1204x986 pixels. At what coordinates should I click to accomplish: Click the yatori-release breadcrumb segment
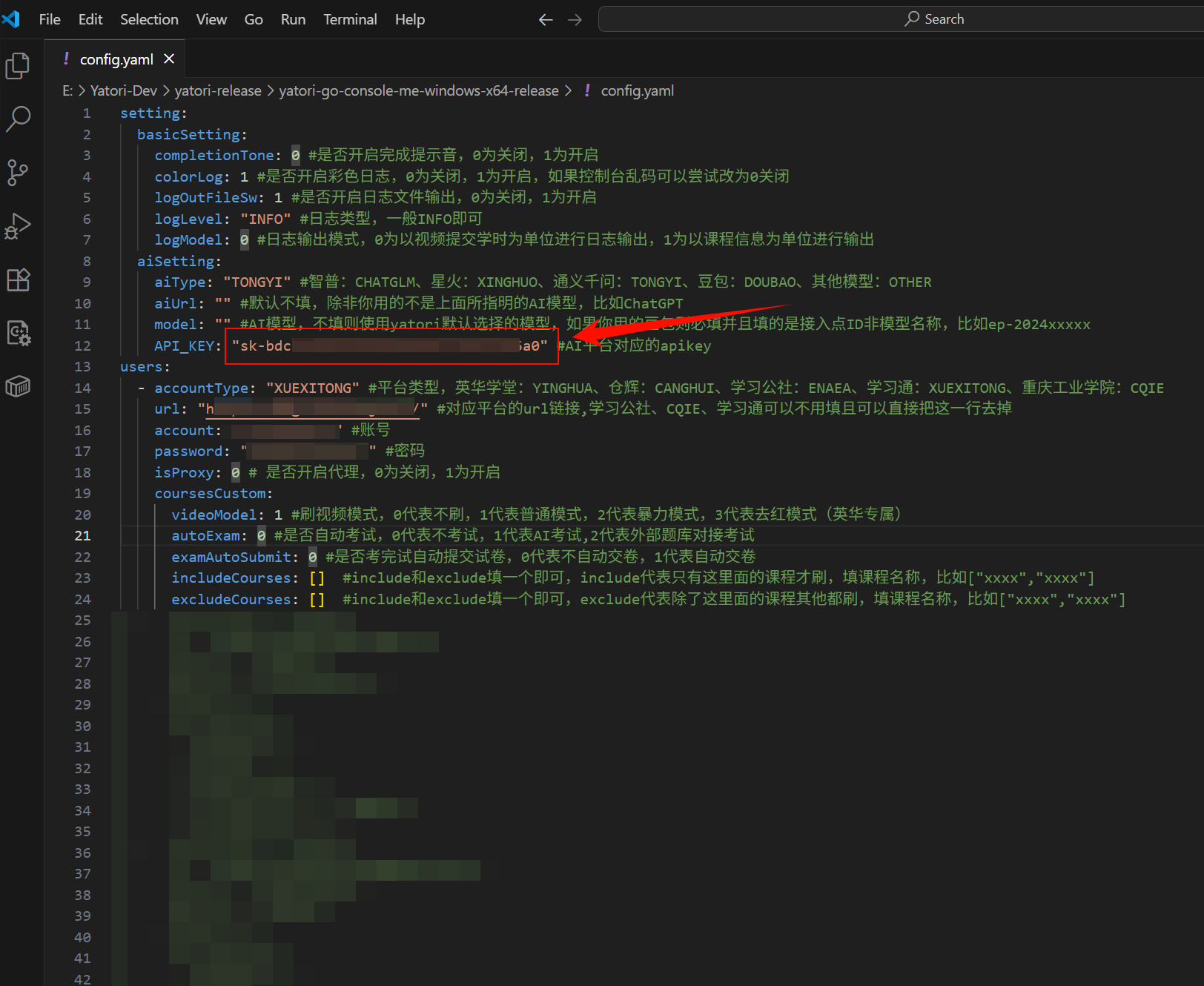(218, 90)
